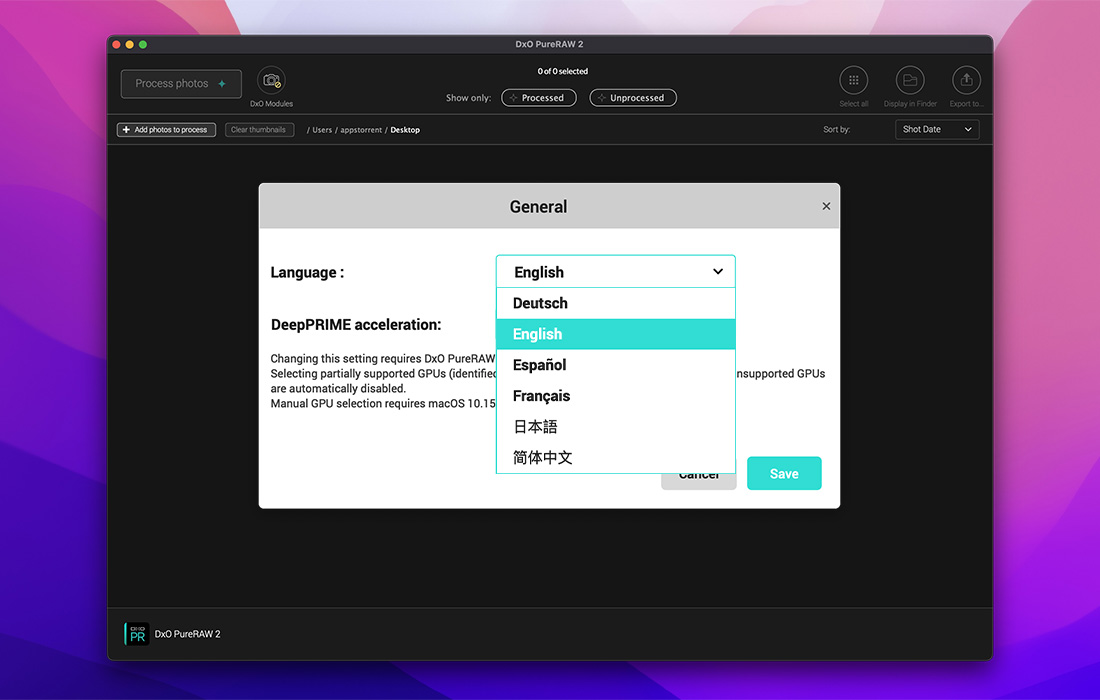Click the Process photos button
This screenshot has width=1100, height=700.
(181, 84)
